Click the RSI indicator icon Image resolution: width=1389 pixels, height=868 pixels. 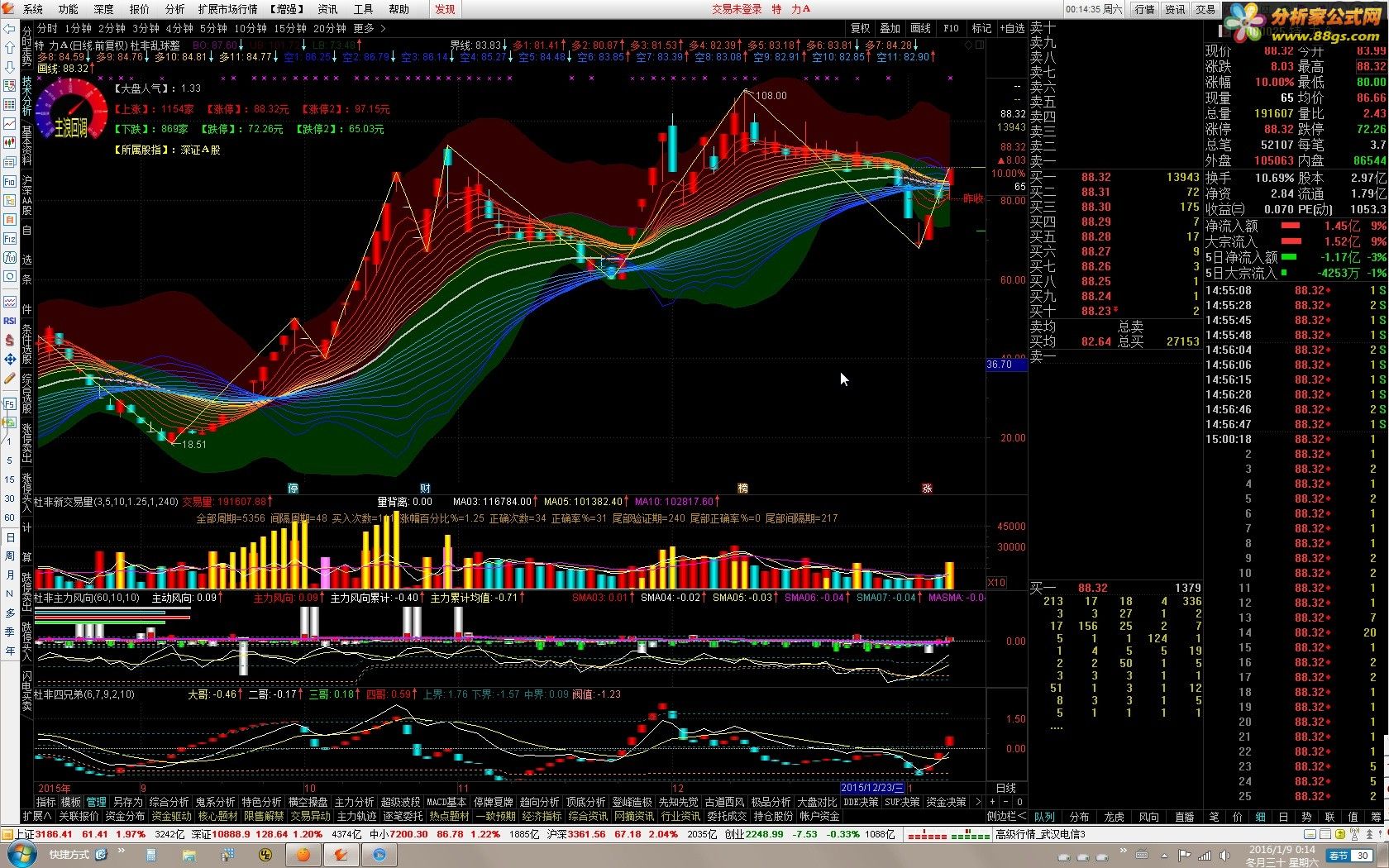tap(9, 321)
